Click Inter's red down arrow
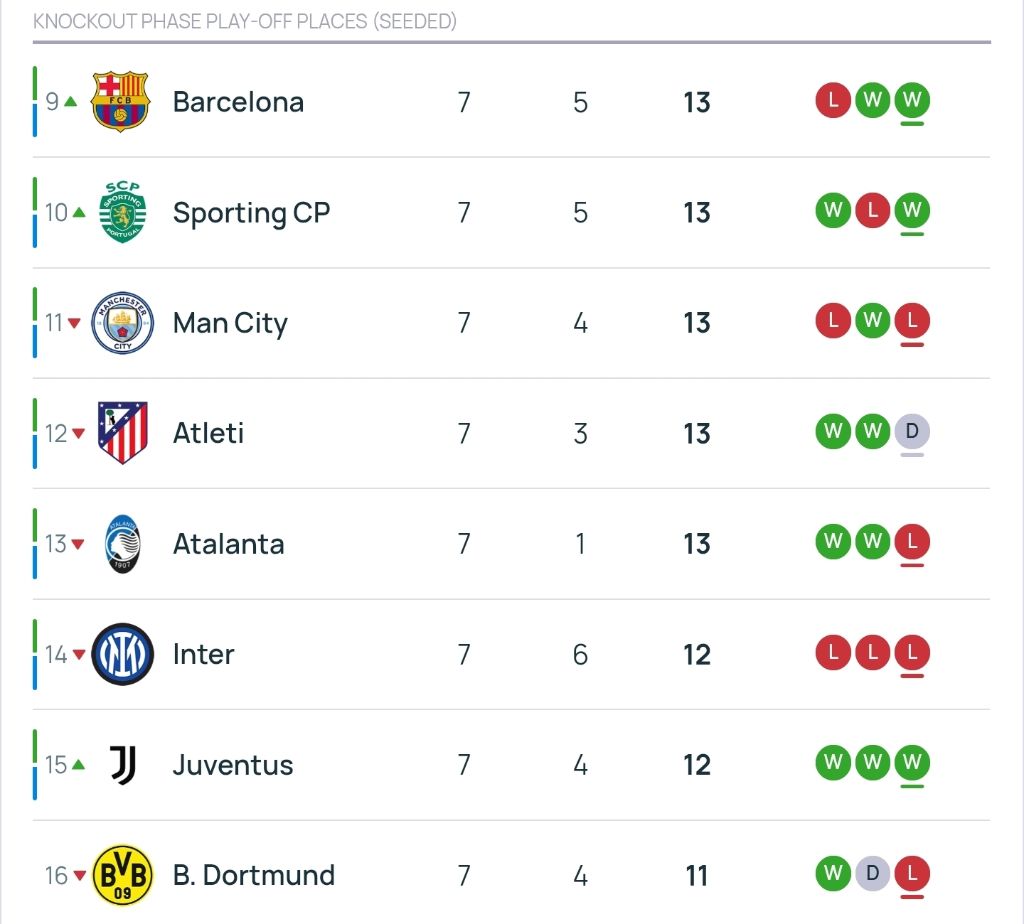The image size is (1024, 924). (x=79, y=655)
